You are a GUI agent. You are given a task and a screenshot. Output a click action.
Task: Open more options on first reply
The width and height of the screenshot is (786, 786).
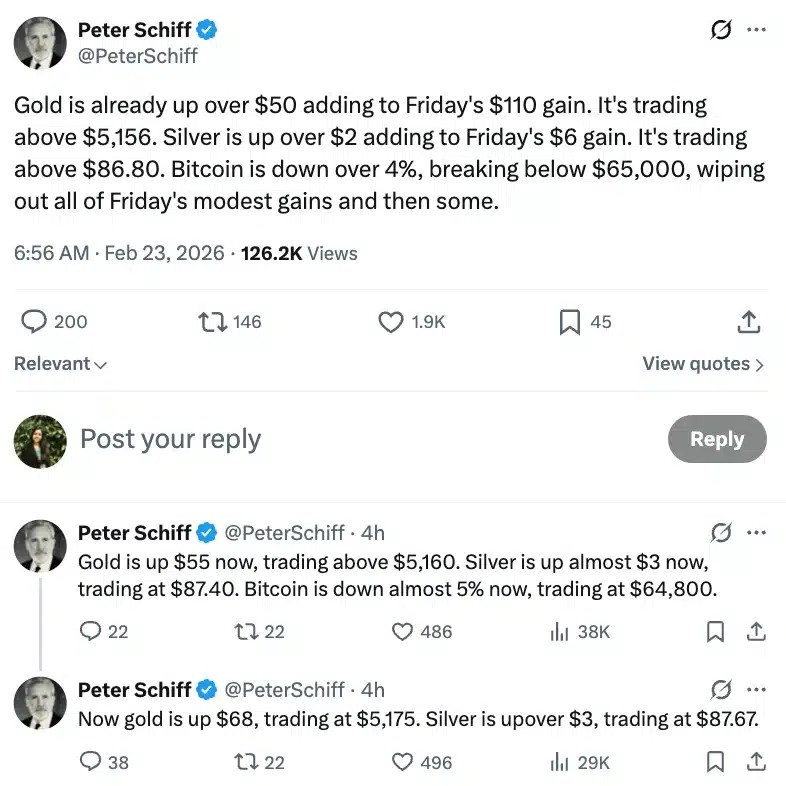click(756, 532)
